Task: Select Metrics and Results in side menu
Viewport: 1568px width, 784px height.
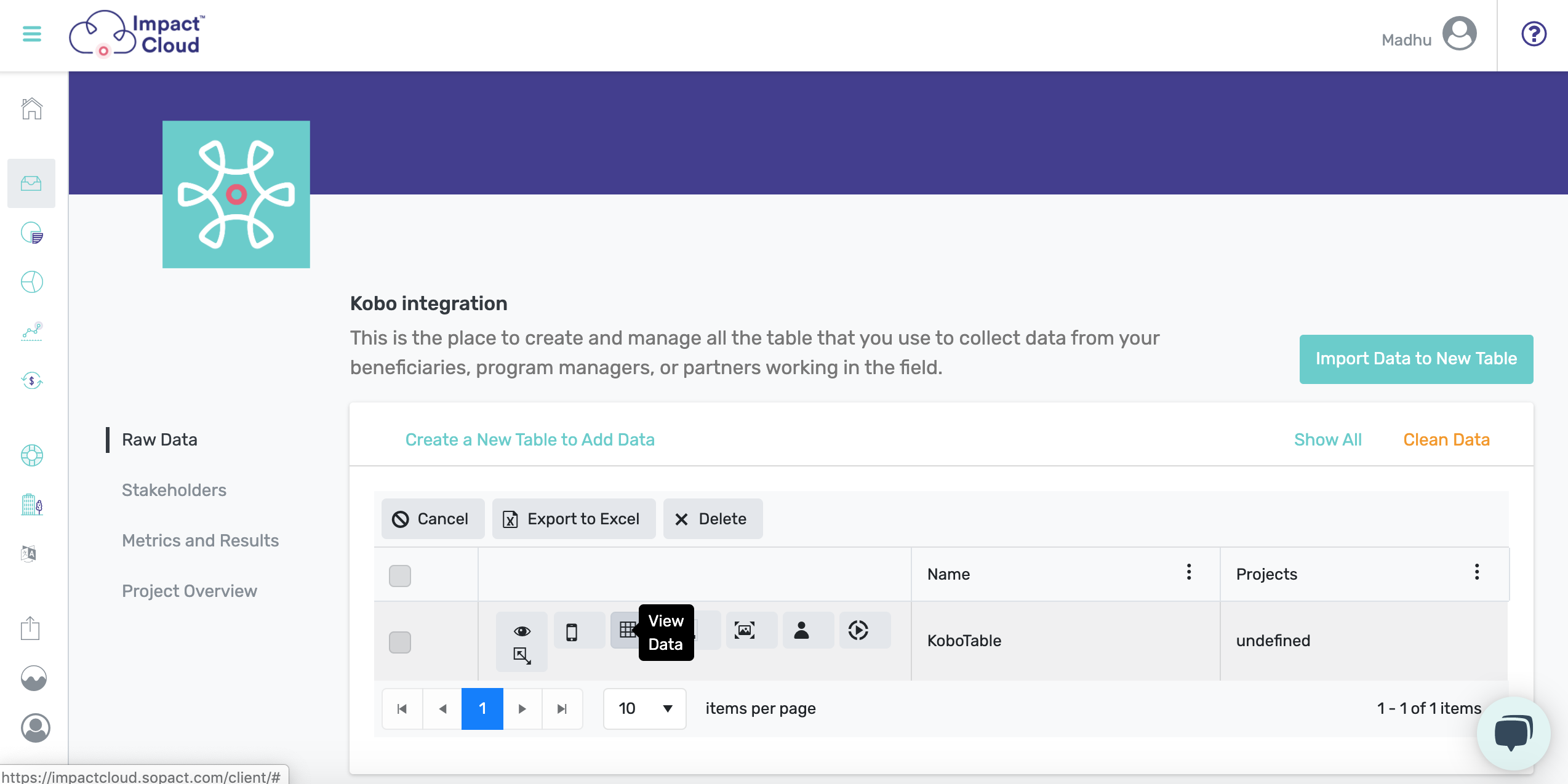Action: tap(200, 540)
